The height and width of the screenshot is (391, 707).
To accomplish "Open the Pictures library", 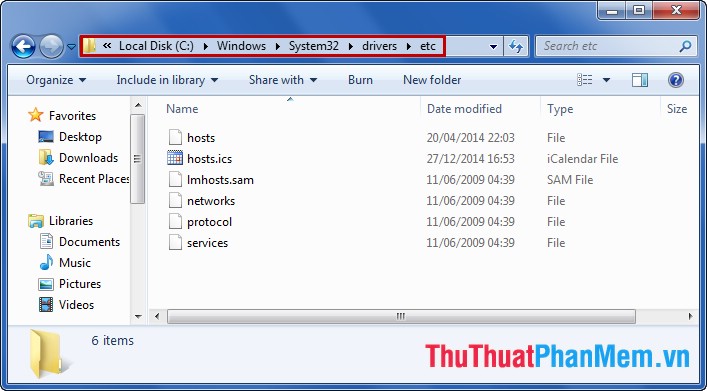I will 80,284.
